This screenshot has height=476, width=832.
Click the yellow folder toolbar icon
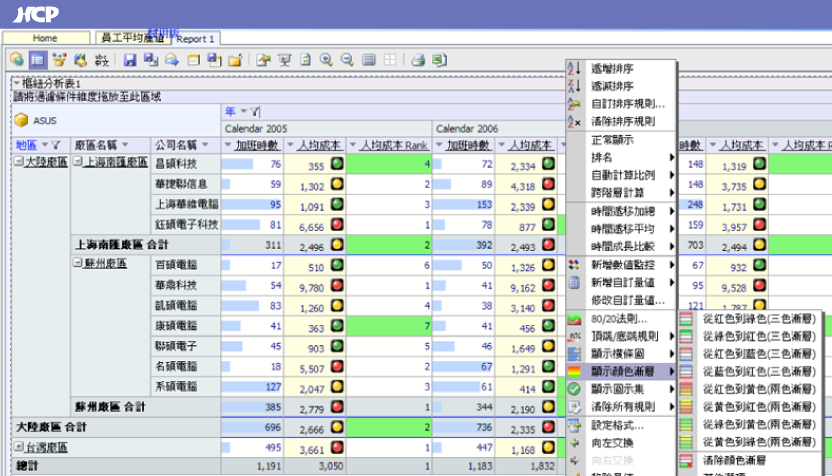pyautogui.click(x=235, y=60)
